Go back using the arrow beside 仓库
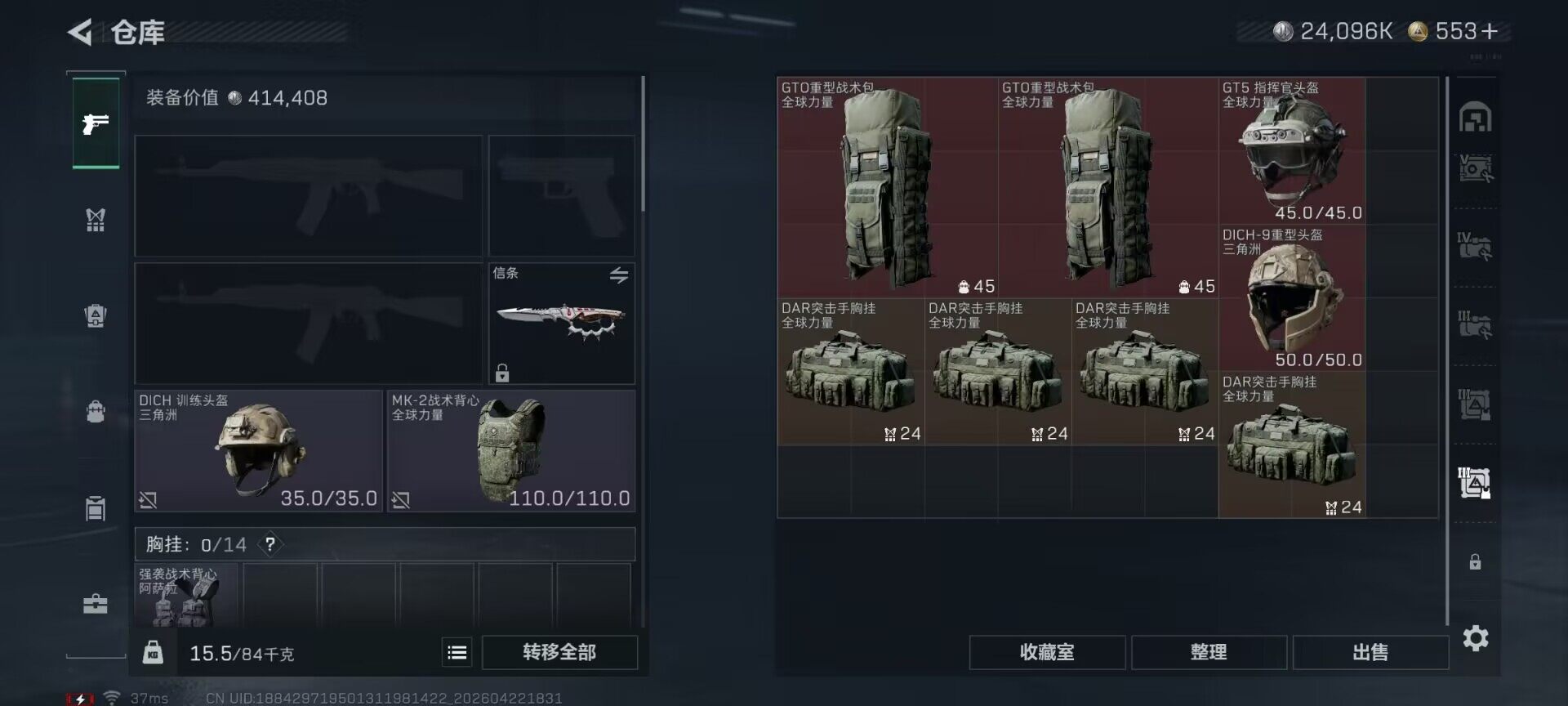 (x=80, y=33)
